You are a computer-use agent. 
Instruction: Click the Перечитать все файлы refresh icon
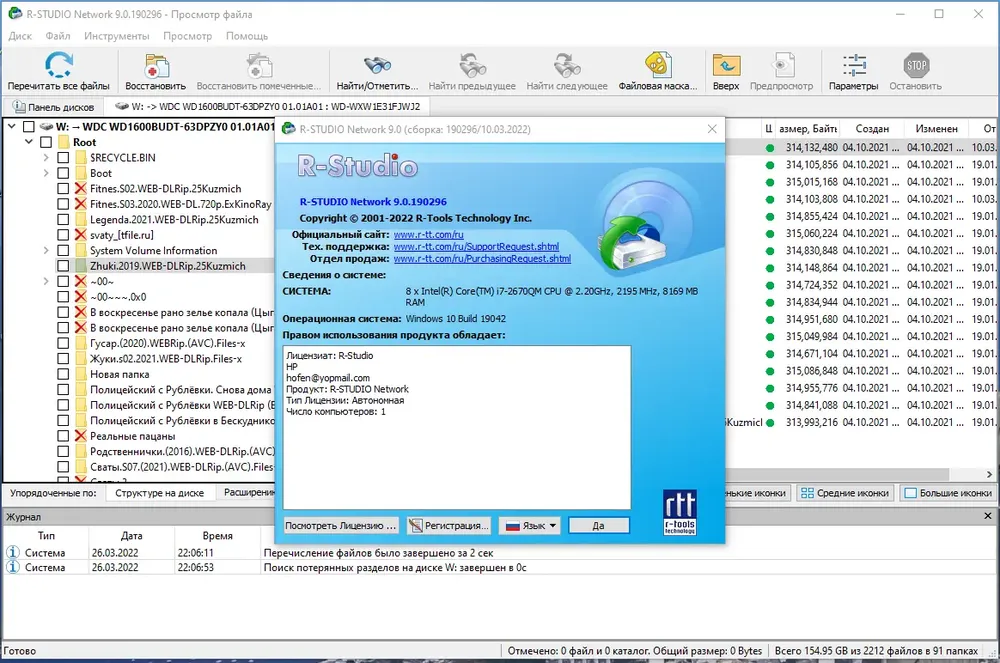[59, 66]
